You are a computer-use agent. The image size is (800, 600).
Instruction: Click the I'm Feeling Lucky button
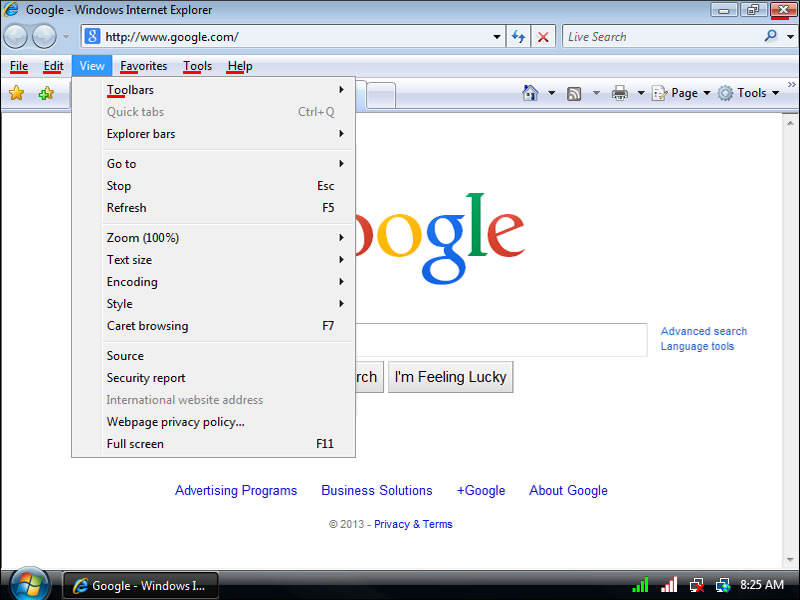pos(450,377)
